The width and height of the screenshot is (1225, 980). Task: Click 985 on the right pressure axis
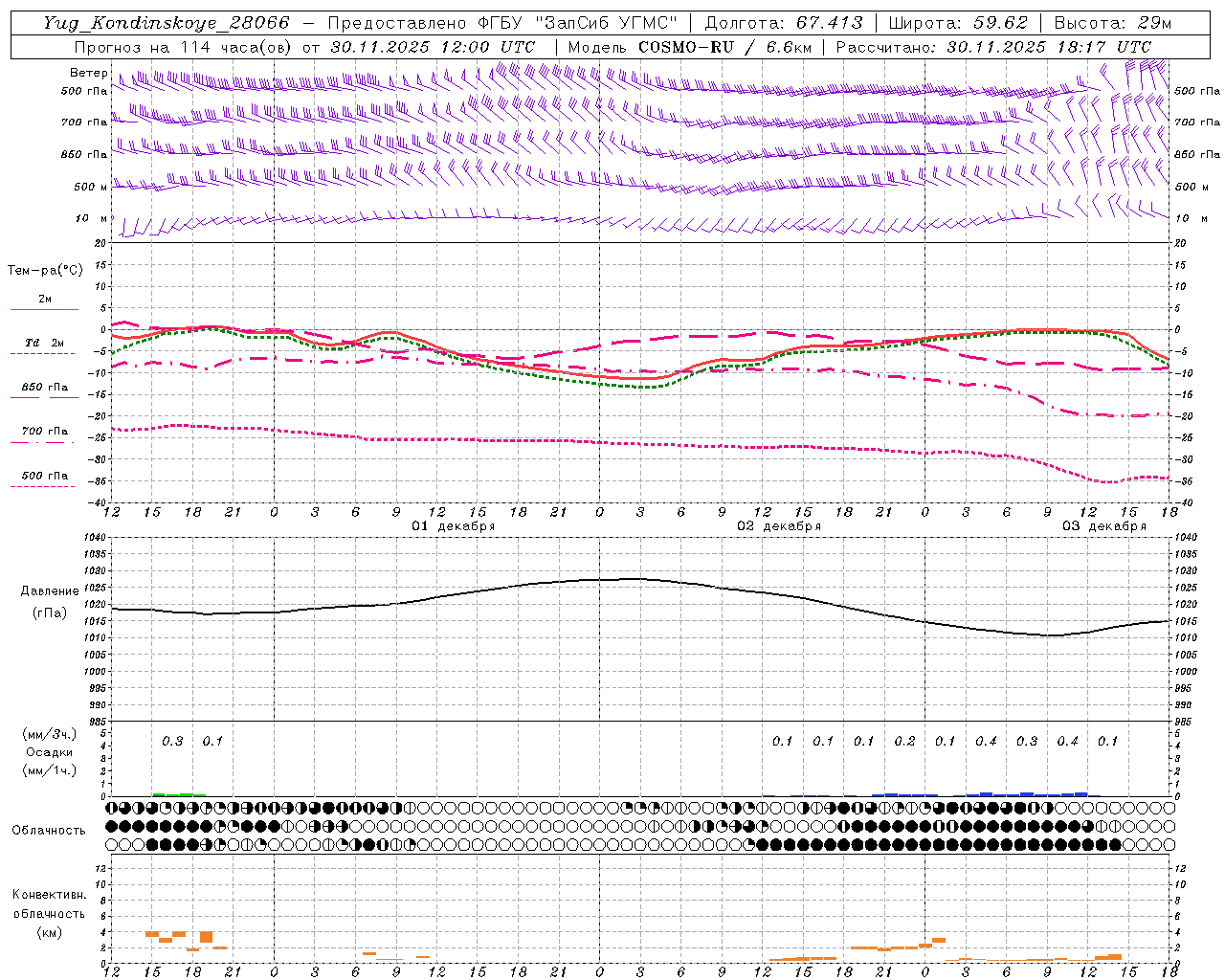1185,722
